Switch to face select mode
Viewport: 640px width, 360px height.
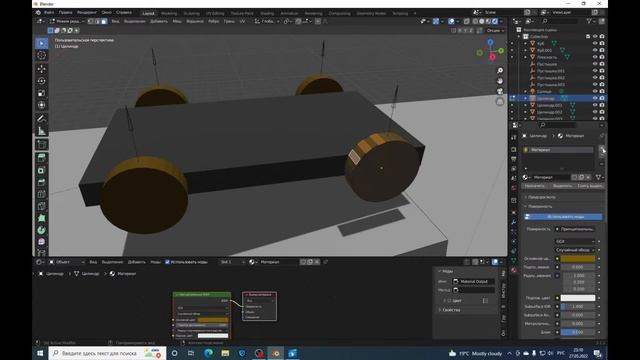click(x=104, y=21)
